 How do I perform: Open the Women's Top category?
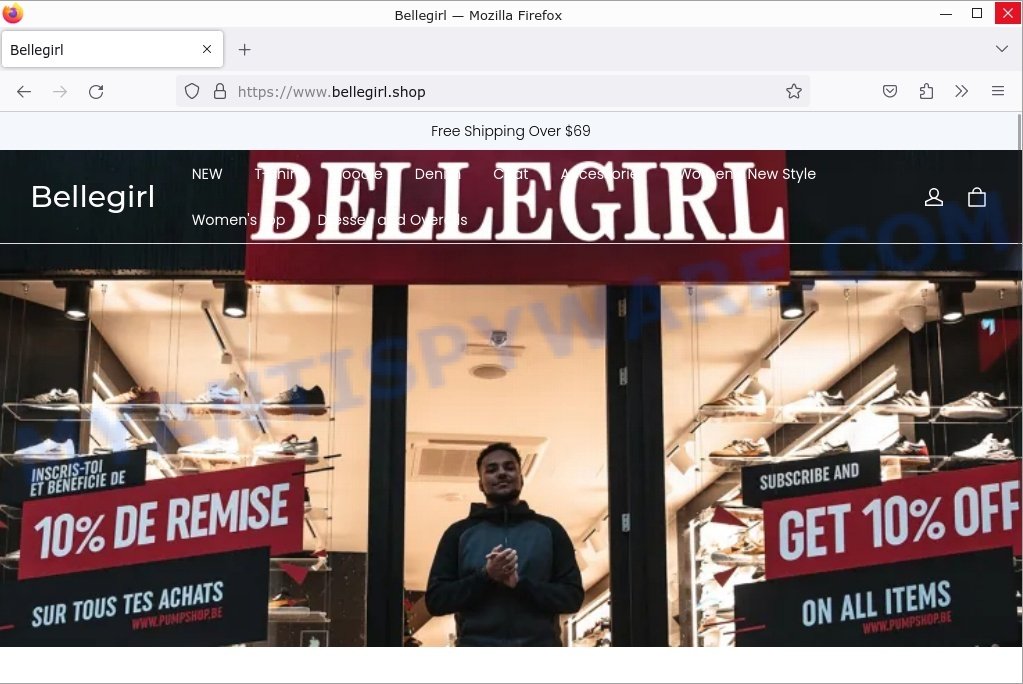pyautogui.click(x=239, y=220)
